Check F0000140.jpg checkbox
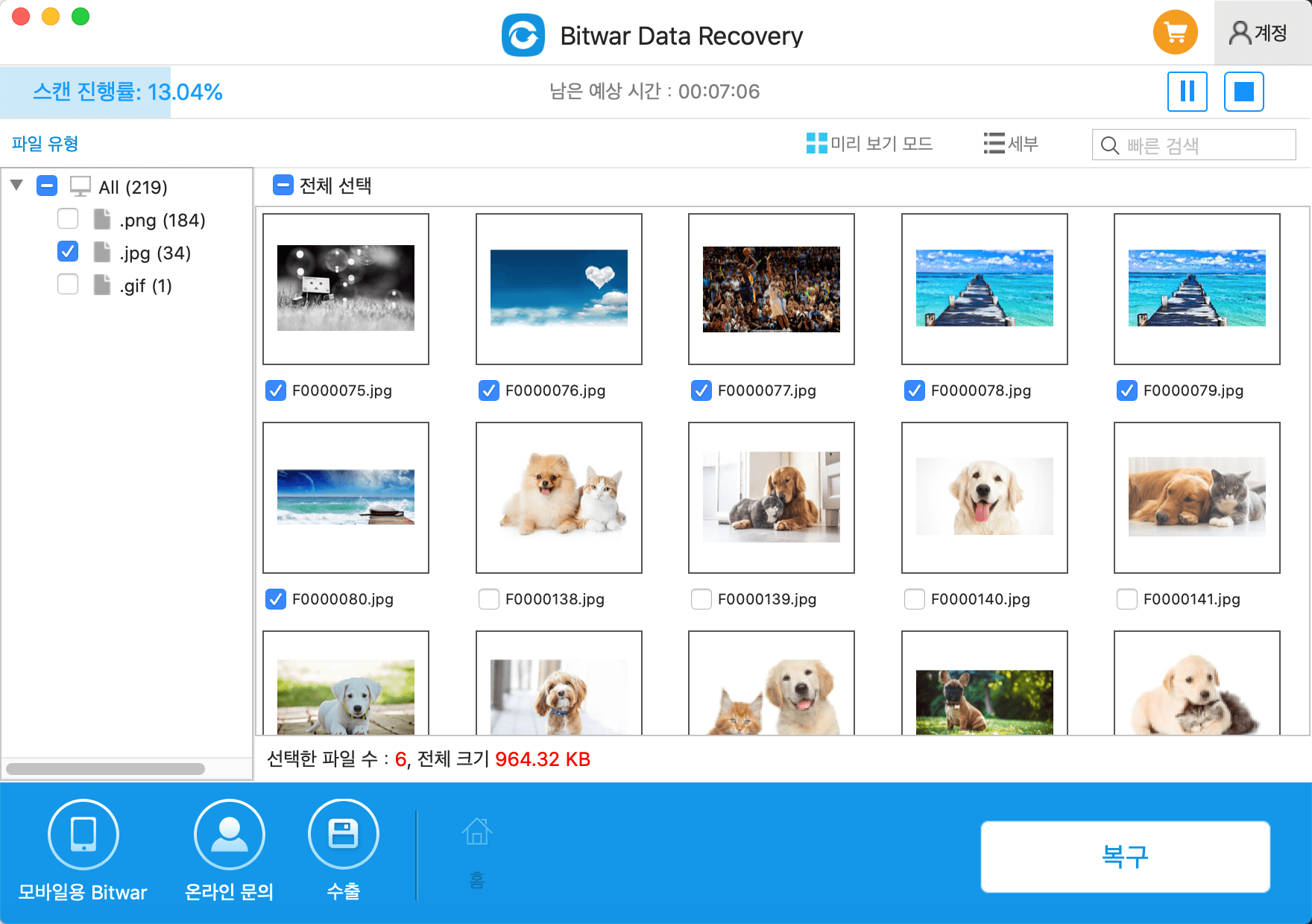This screenshot has width=1312, height=924. point(915,599)
